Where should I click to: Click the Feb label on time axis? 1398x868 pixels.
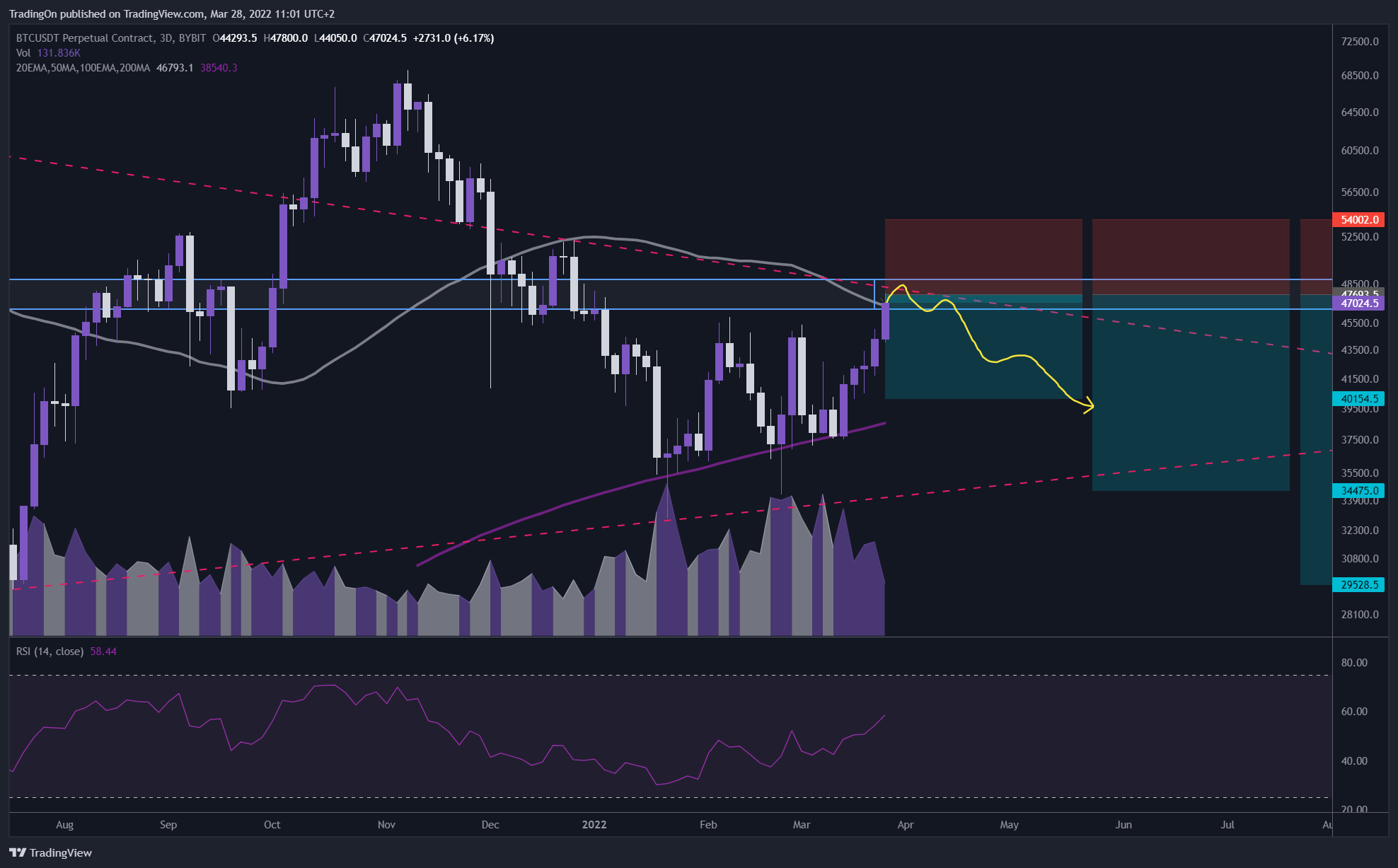click(x=708, y=825)
